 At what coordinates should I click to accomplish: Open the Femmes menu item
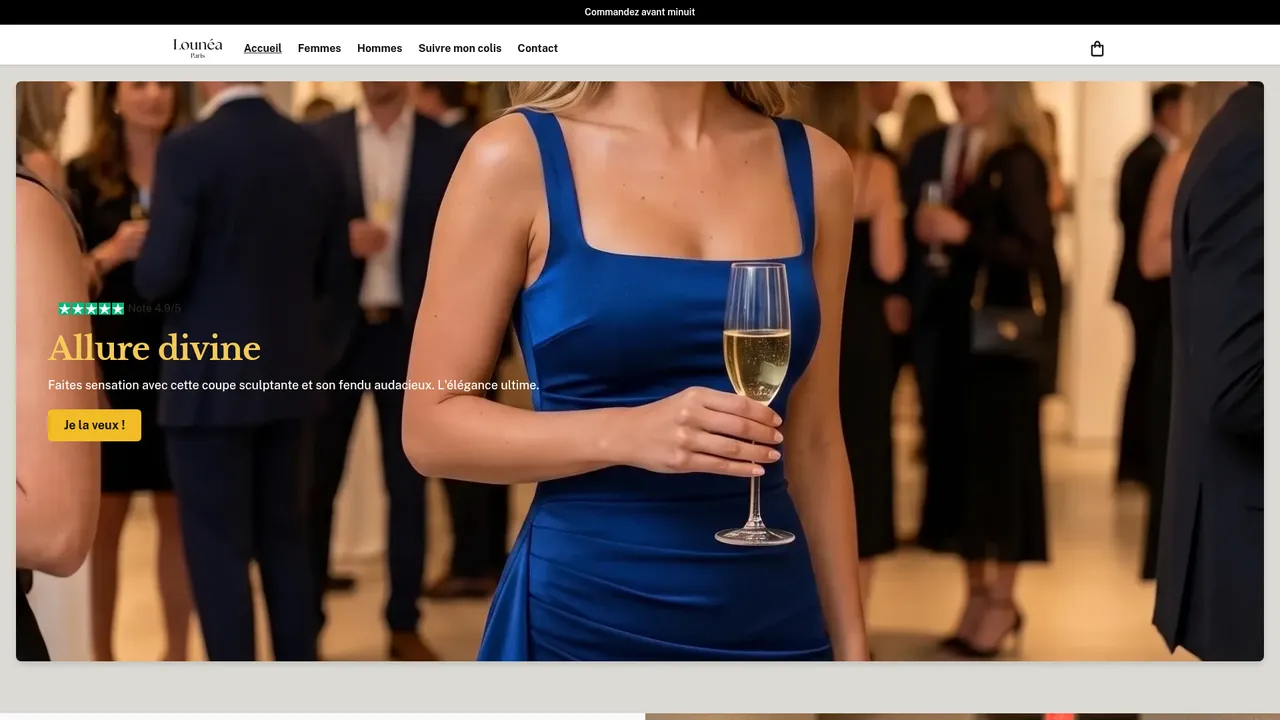tap(319, 48)
